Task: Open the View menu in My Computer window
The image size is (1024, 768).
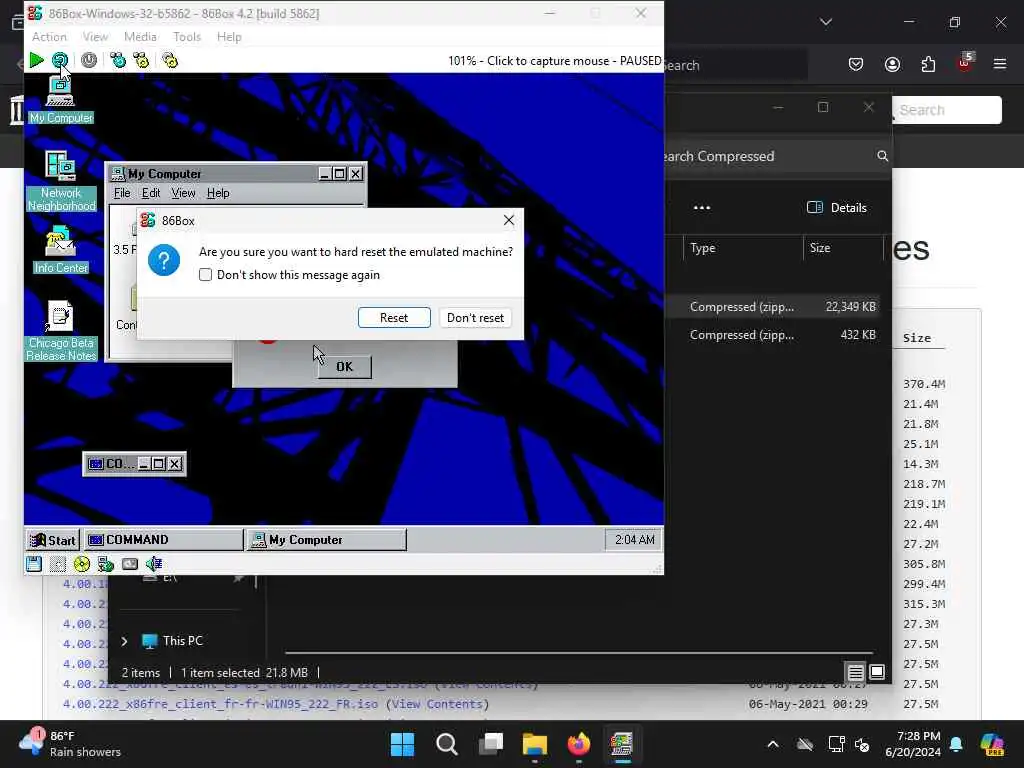Action: 183,193
